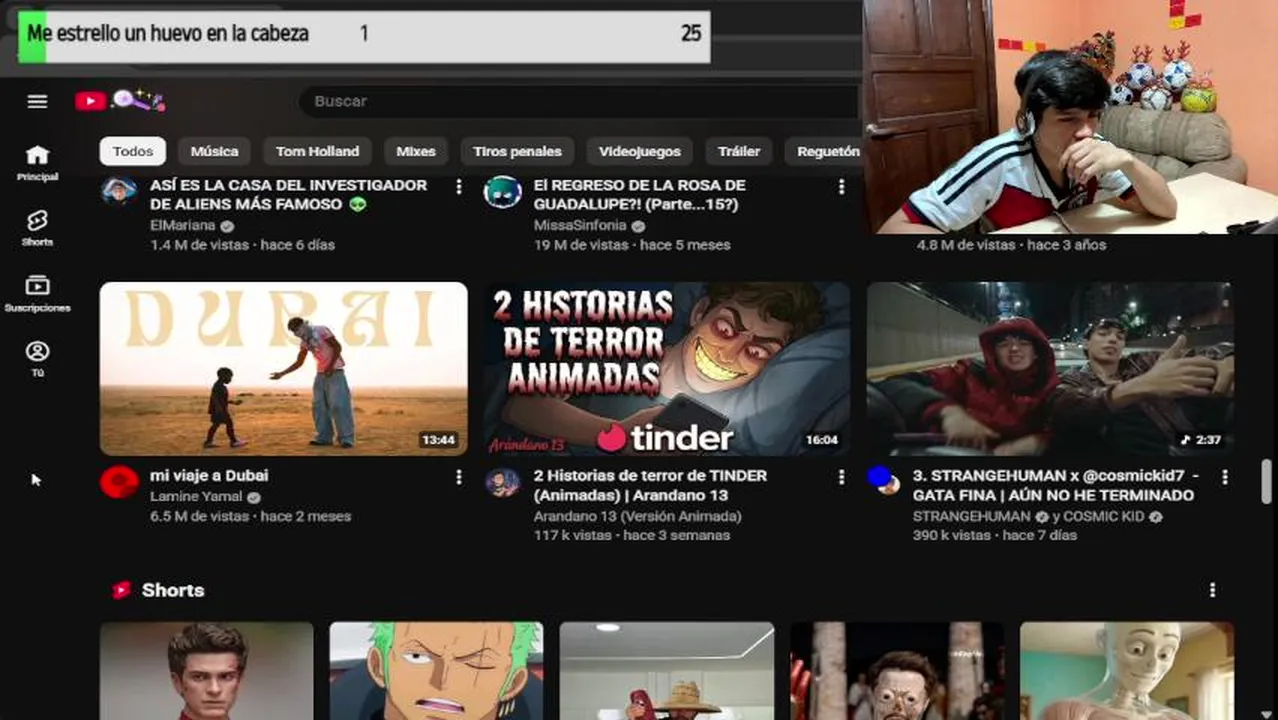Open MissaSinfonia channel avatar
The image size is (1278, 720).
[502, 190]
